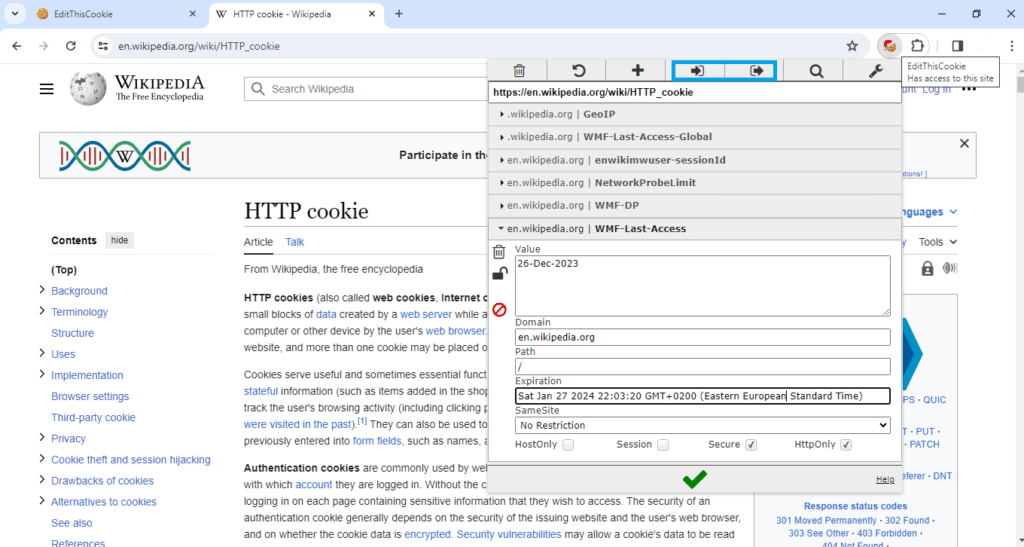Expand the Terminology contents section

click(x=42, y=311)
